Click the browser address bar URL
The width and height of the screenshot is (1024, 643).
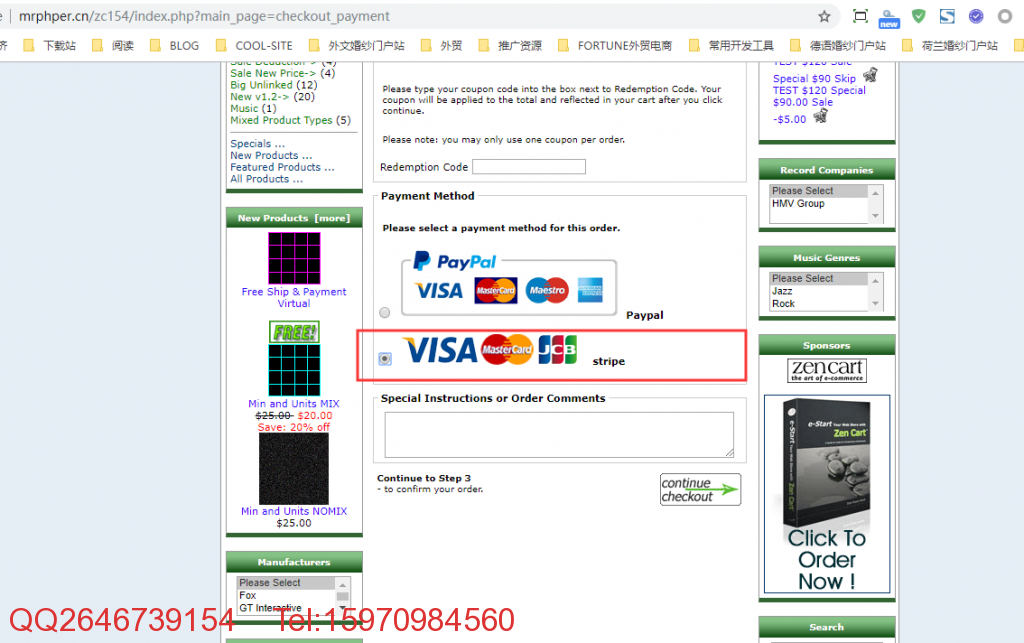[204, 16]
